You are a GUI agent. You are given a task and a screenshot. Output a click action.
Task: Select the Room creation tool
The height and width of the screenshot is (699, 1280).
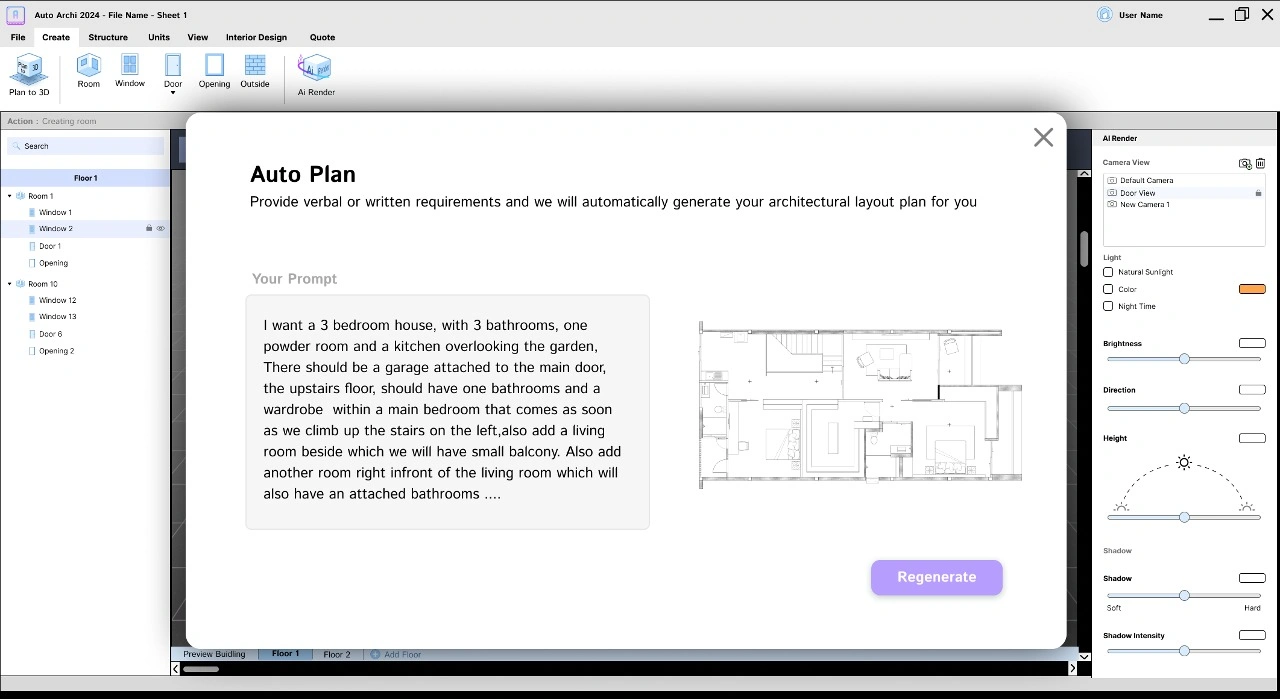[x=89, y=66]
